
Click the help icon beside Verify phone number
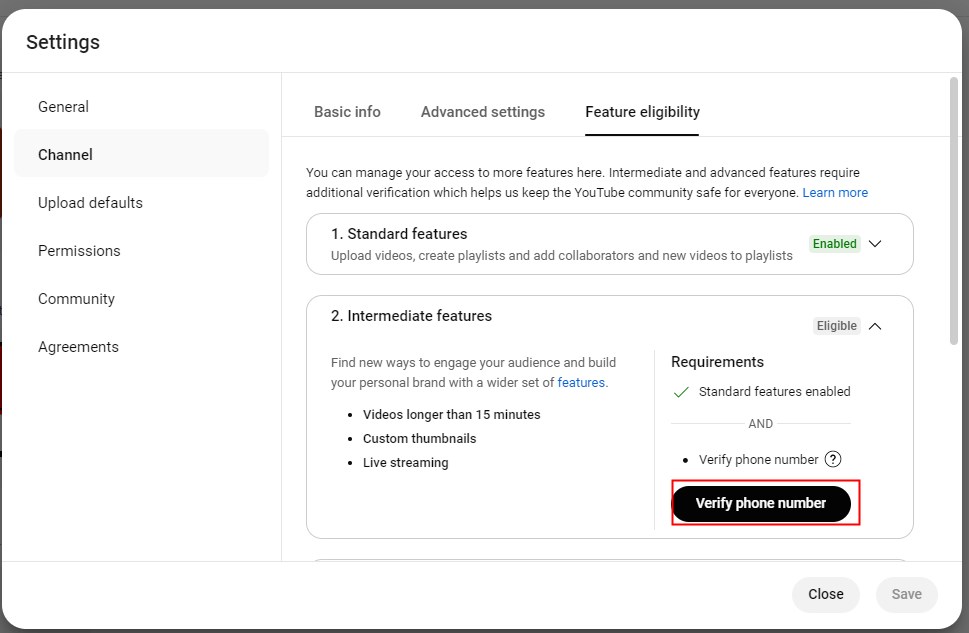click(833, 460)
